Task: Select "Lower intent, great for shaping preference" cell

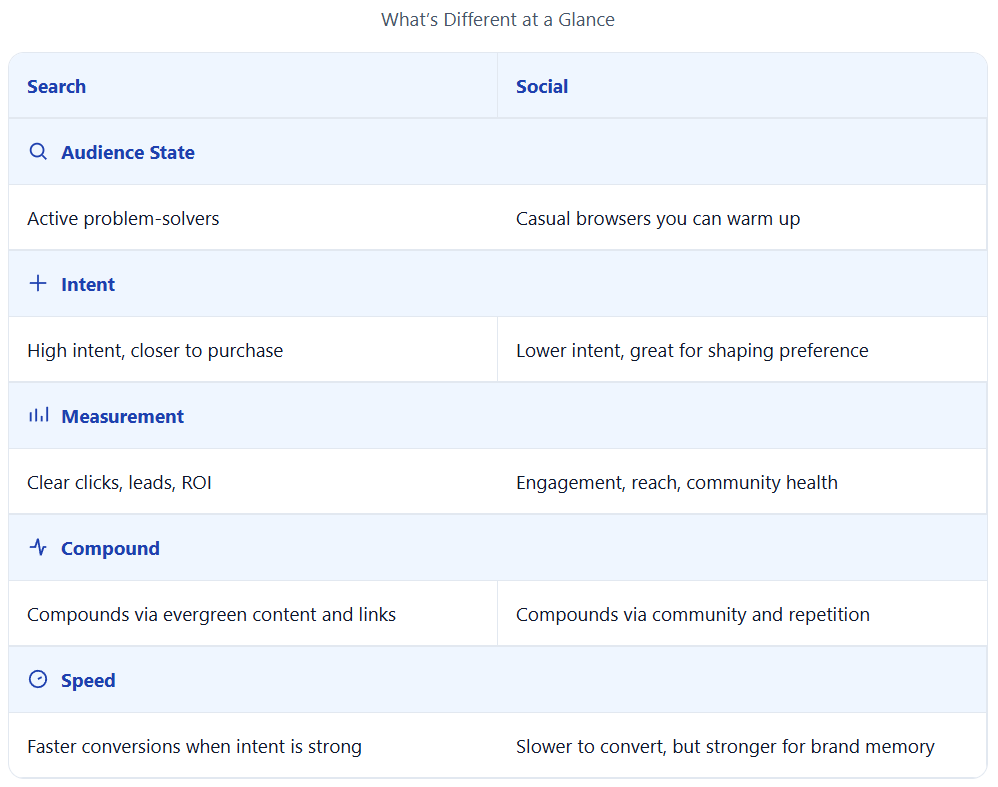Action: click(692, 351)
